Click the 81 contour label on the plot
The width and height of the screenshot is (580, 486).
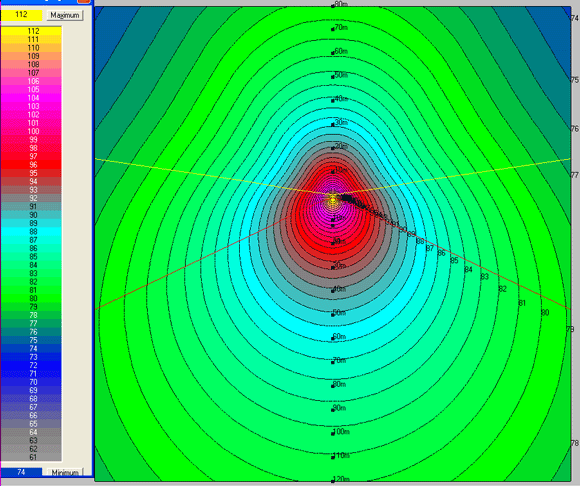[522, 303]
